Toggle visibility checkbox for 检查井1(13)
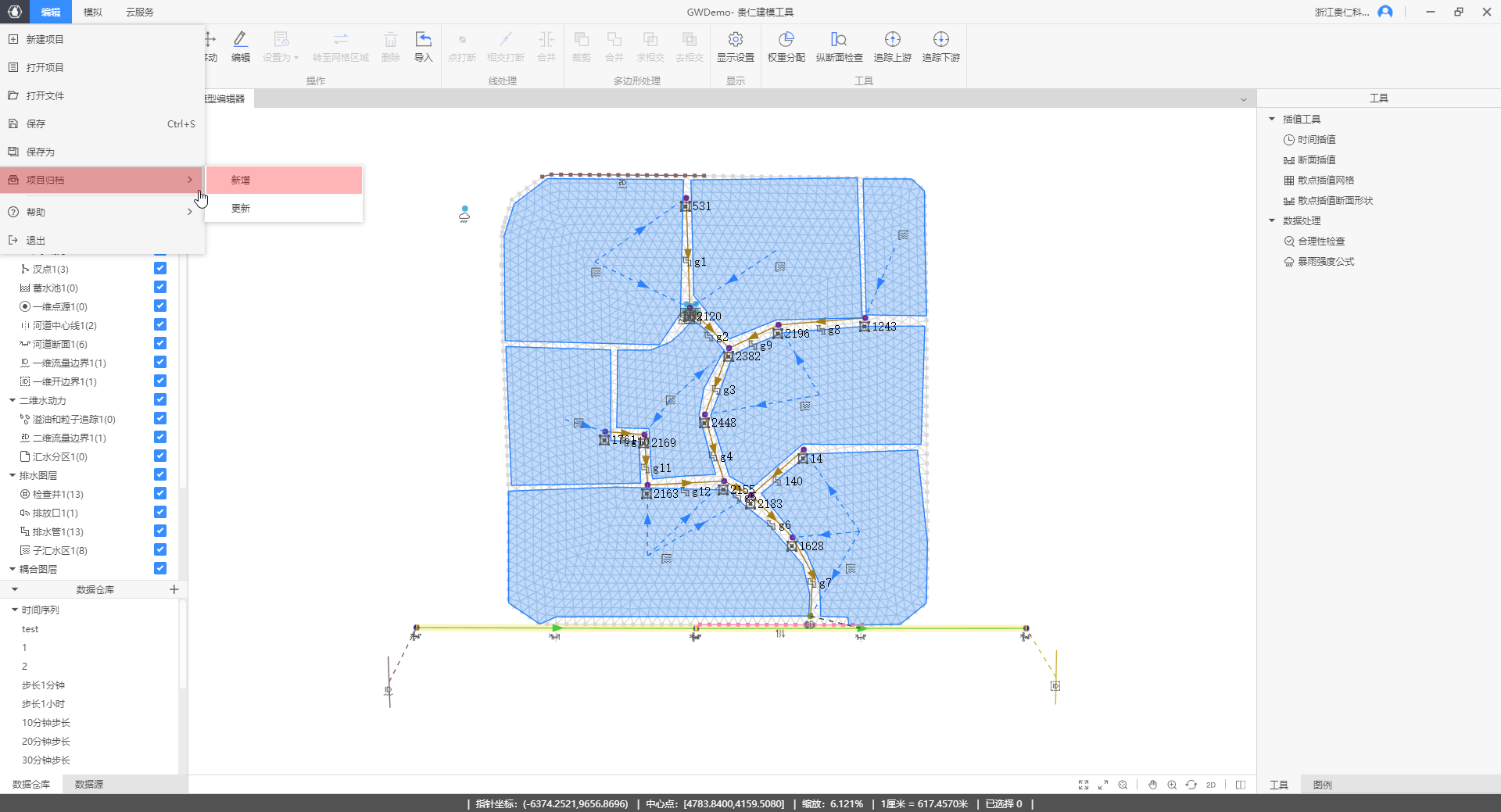The width and height of the screenshot is (1501, 812). (x=160, y=493)
